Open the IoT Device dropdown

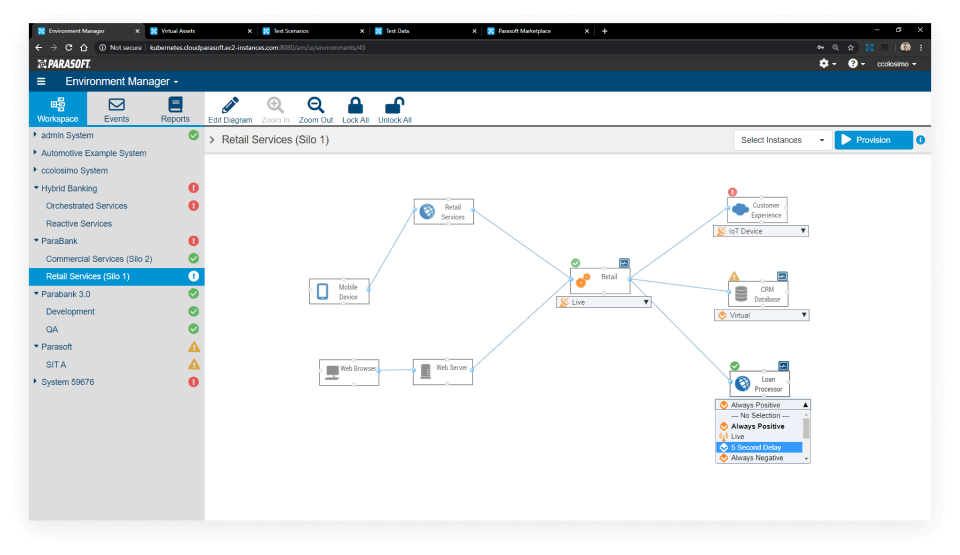point(761,231)
